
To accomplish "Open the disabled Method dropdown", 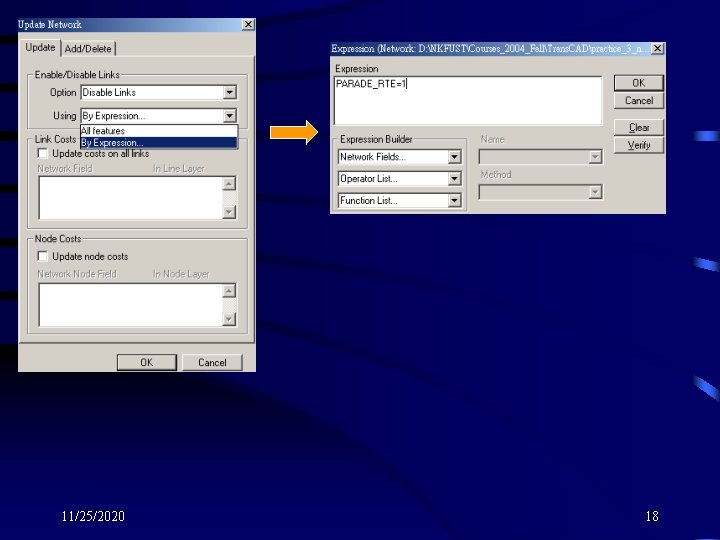I will (x=540, y=192).
